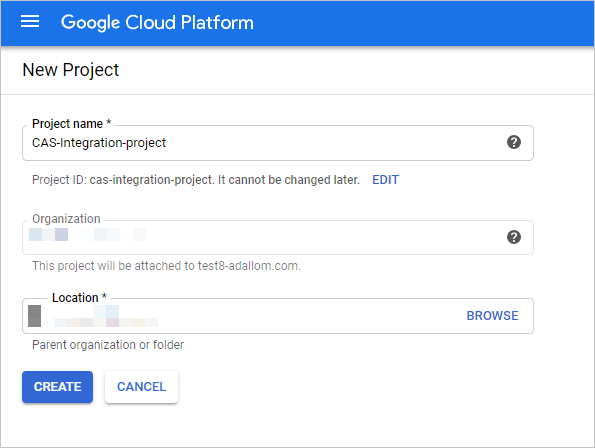Open the hamburger navigation menu
This screenshot has width=595, height=448.
pos(30,22)
